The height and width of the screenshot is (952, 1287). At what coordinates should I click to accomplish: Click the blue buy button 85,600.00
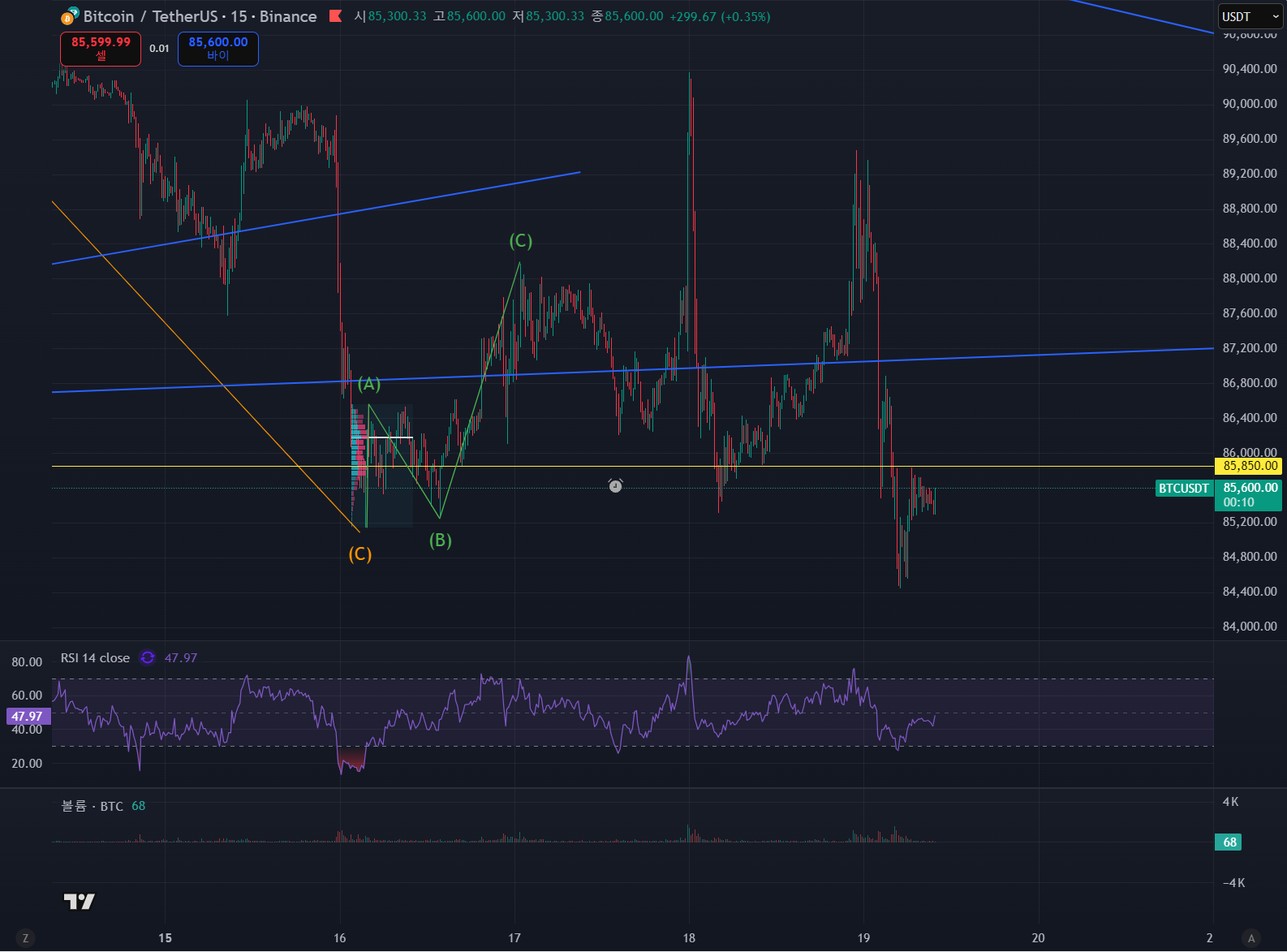pos(218,49)
